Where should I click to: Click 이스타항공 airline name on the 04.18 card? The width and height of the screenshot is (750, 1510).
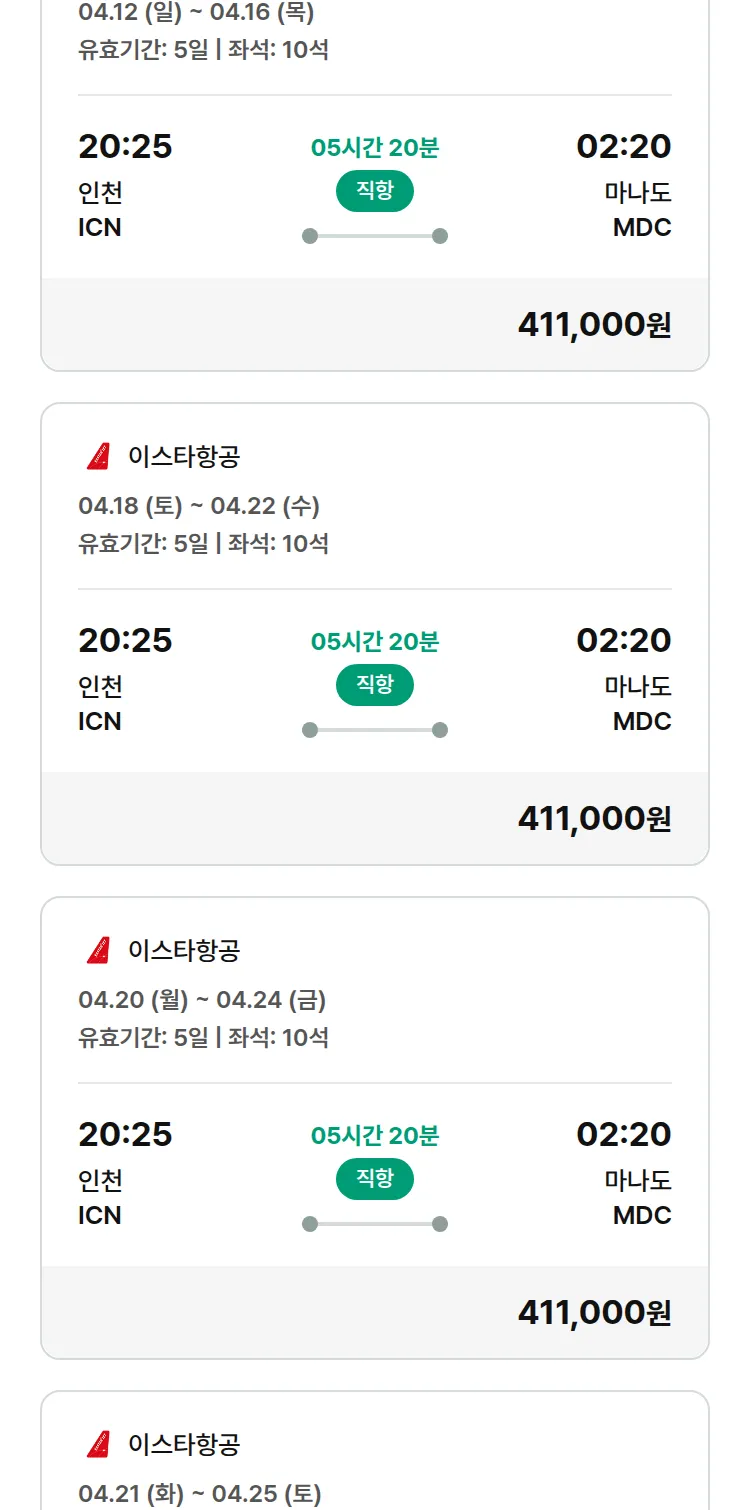coord(184,457)
